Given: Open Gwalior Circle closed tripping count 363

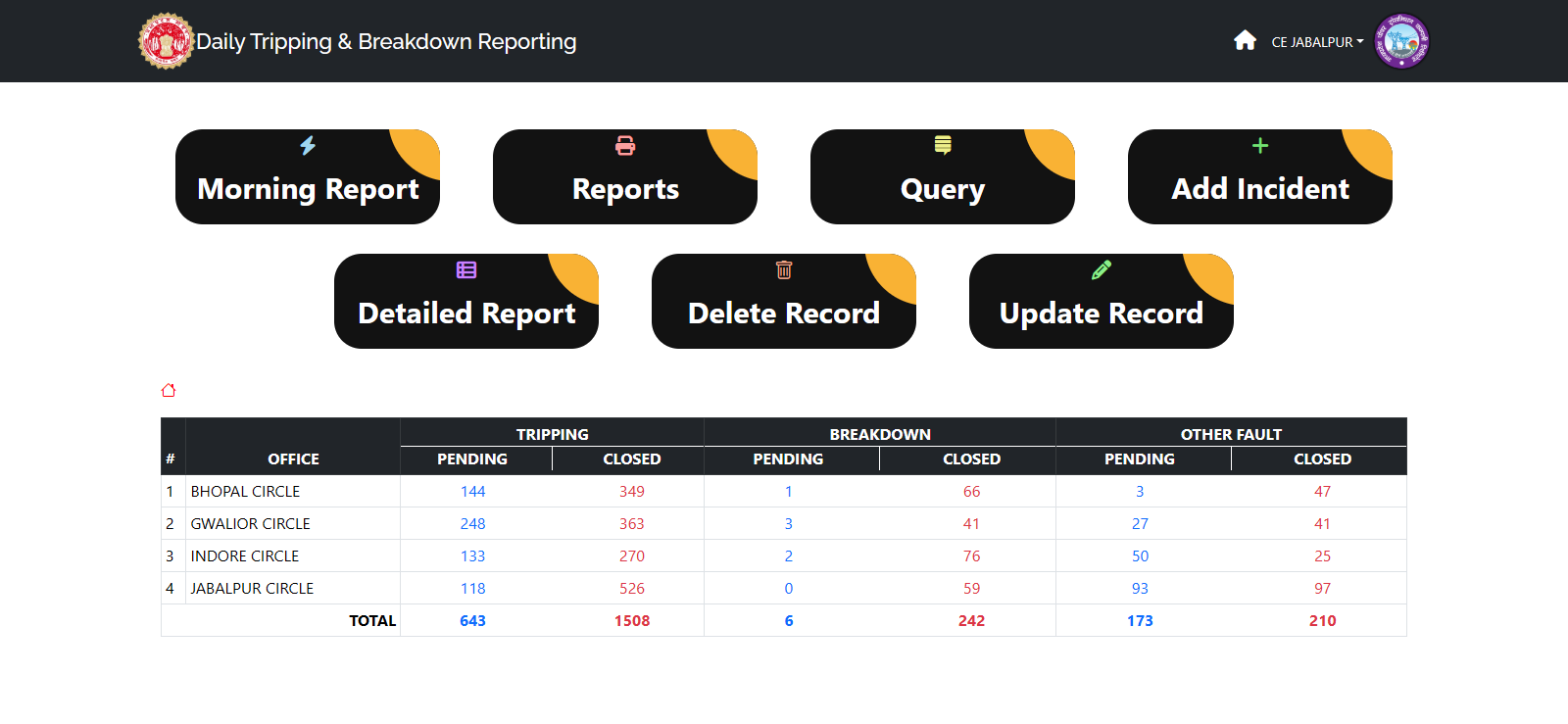Looking at the screenshot, I should click(632, 524).
